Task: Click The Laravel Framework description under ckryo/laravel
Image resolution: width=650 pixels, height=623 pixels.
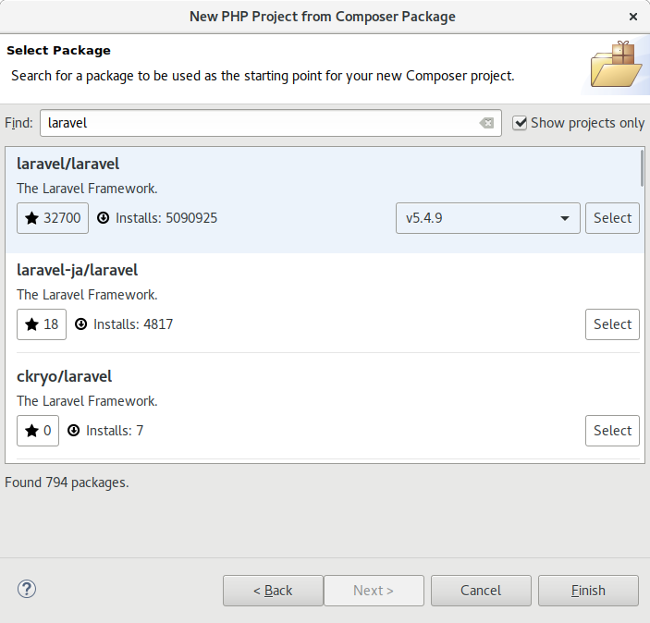Action: click(x=87, y=401)
